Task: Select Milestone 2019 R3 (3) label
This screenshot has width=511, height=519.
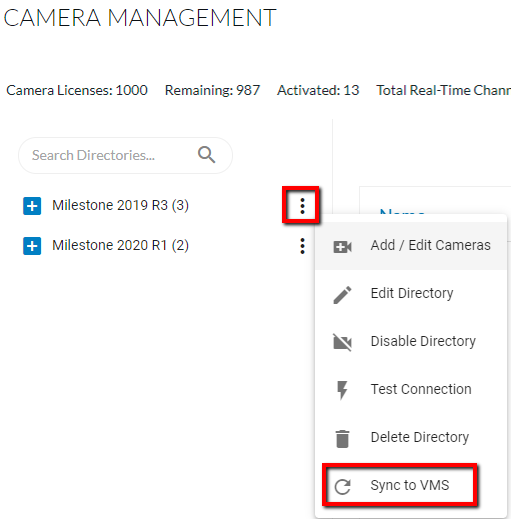Action: click(x=120, y=205)
